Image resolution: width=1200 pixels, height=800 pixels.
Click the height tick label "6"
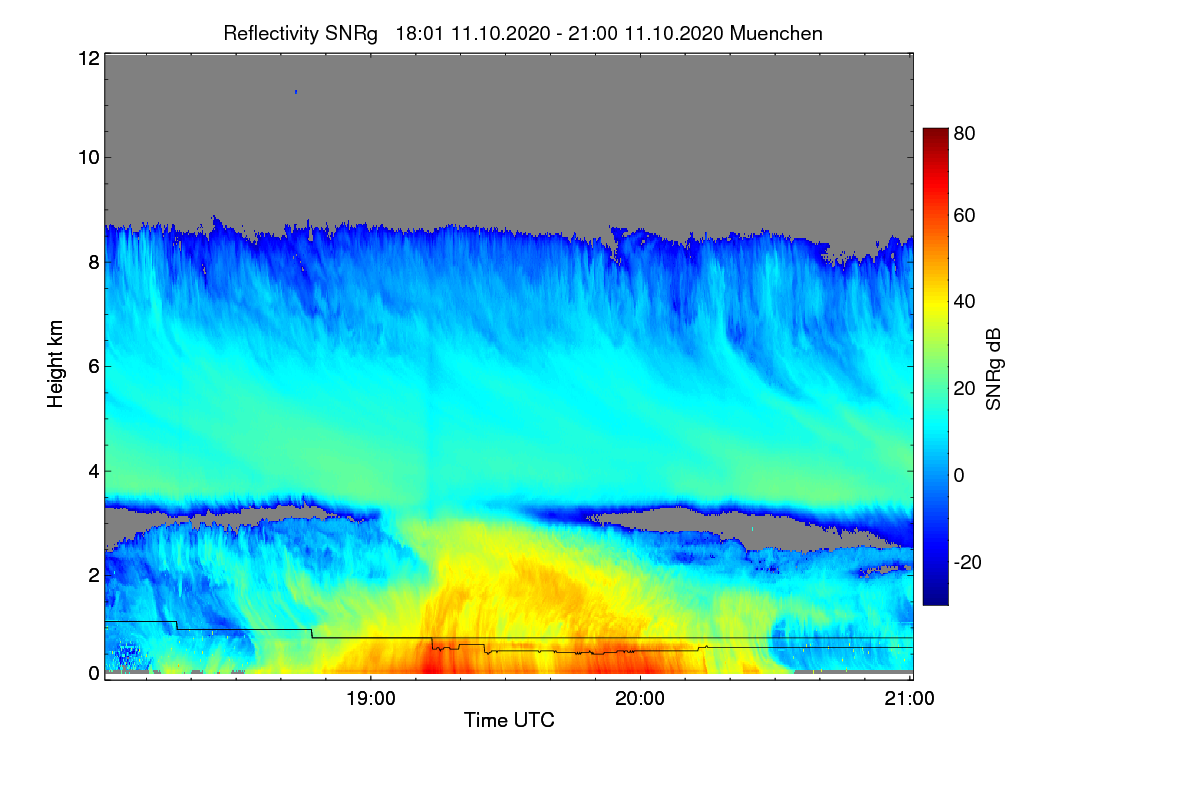pos(93,367)
